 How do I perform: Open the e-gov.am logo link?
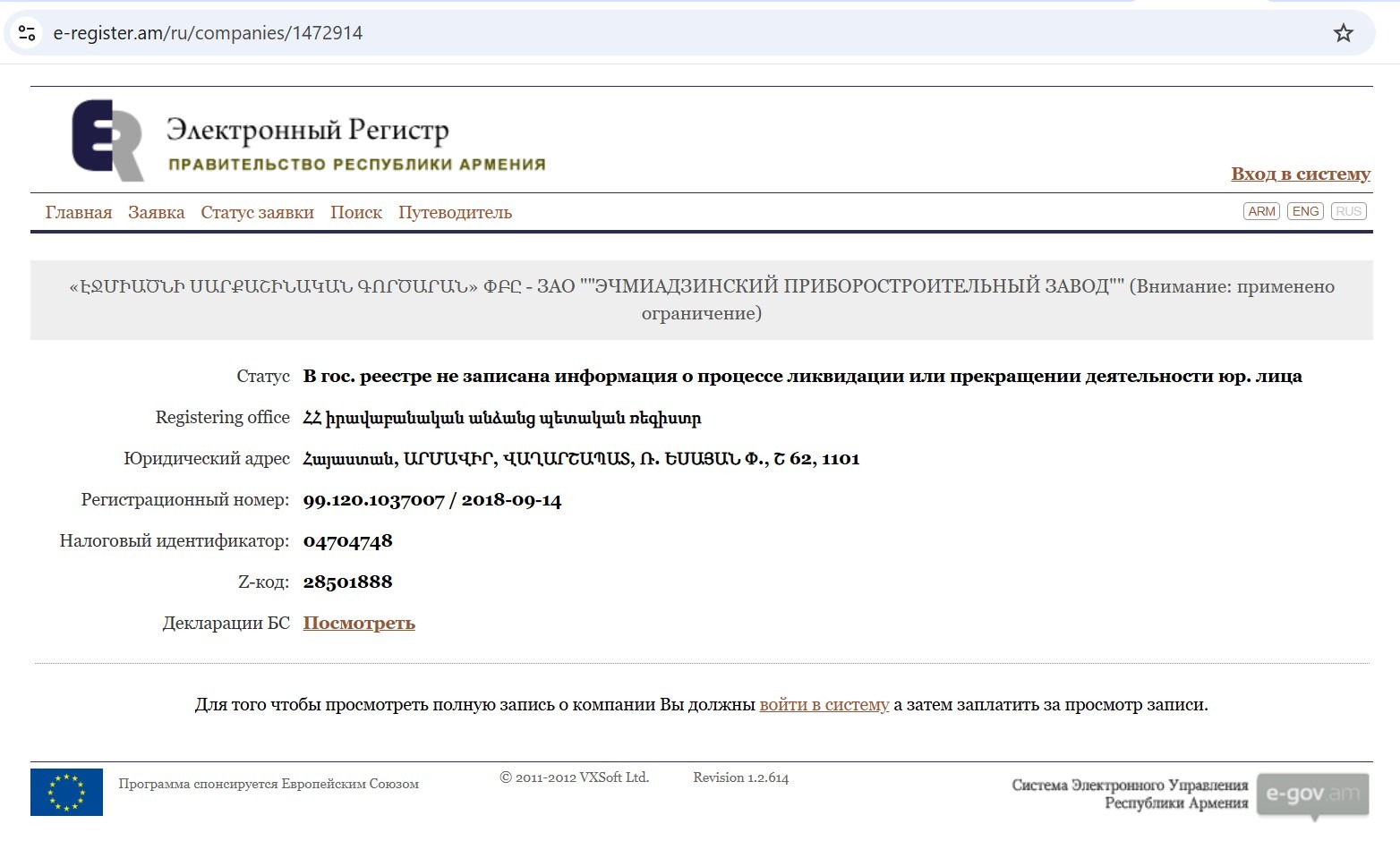tap(1312, 794)
